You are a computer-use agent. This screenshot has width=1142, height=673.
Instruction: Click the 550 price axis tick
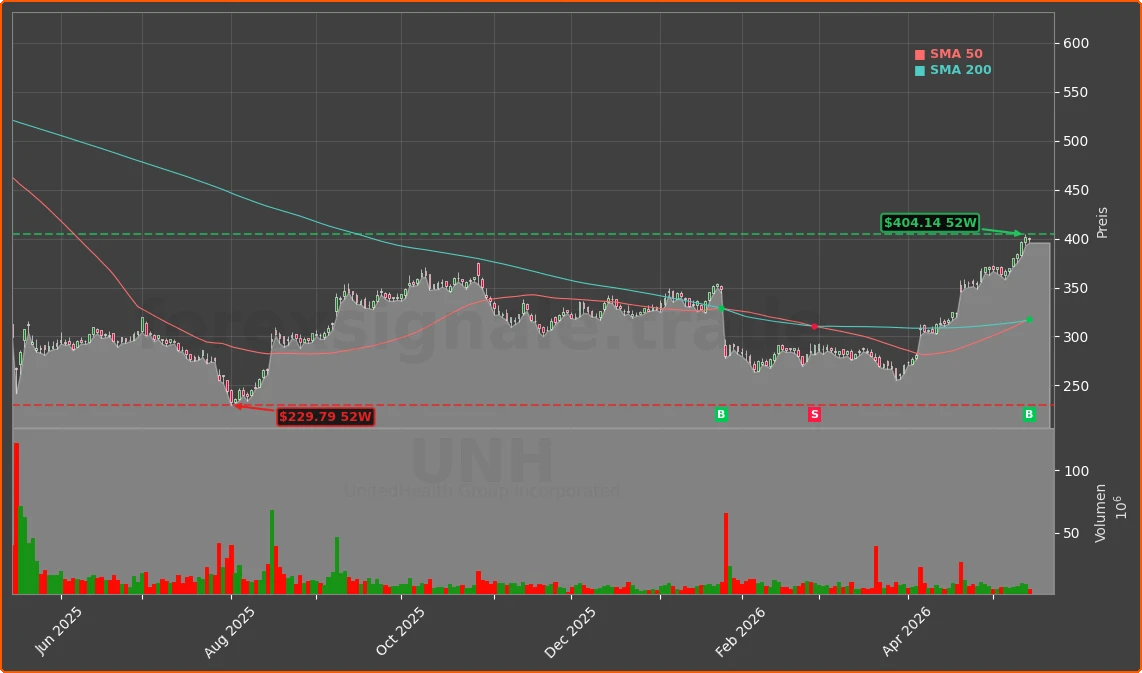point(1076,93)
